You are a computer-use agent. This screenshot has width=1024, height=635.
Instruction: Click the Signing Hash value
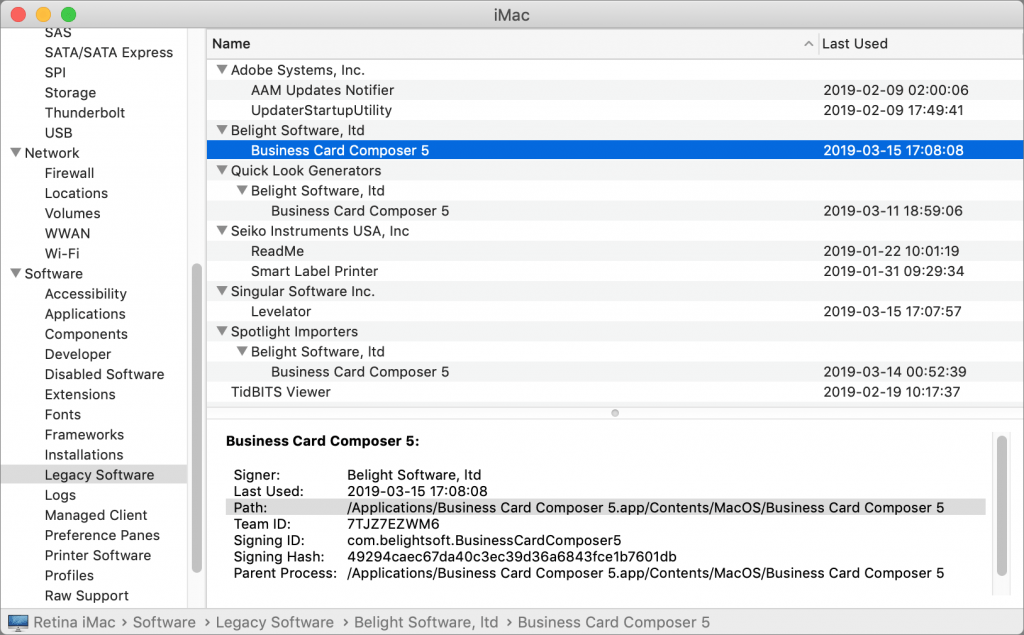pyautogui.click(x=511, y=557)
